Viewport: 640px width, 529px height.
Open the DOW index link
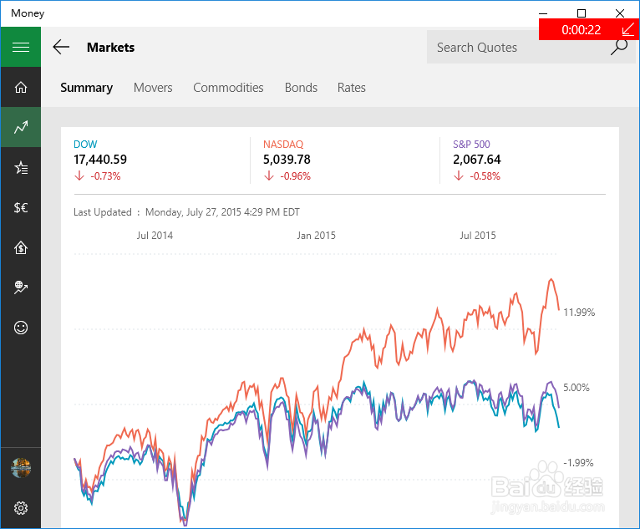point(85,144)
